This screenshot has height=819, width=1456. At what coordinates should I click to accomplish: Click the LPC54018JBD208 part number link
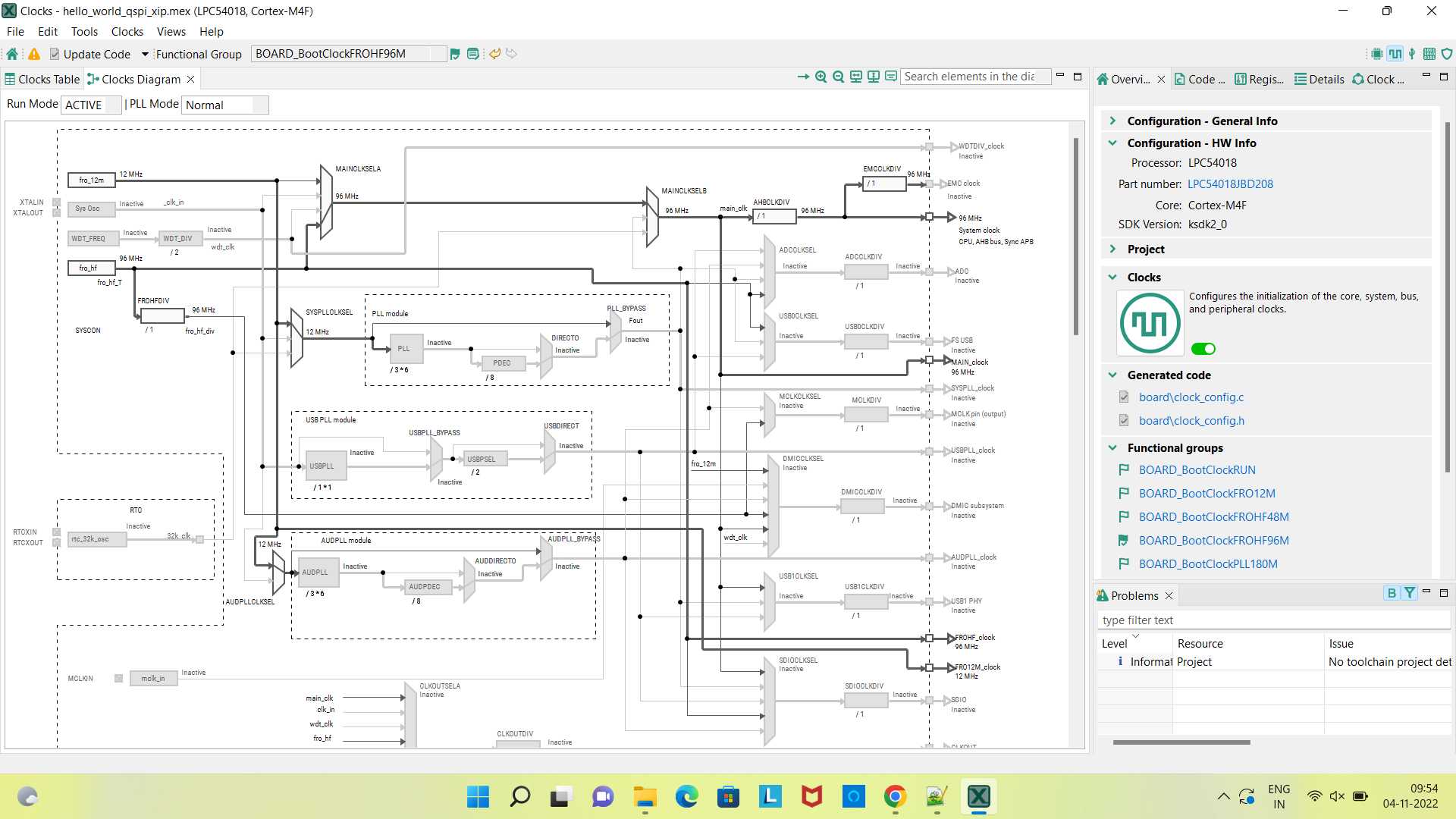(1230, 184)
